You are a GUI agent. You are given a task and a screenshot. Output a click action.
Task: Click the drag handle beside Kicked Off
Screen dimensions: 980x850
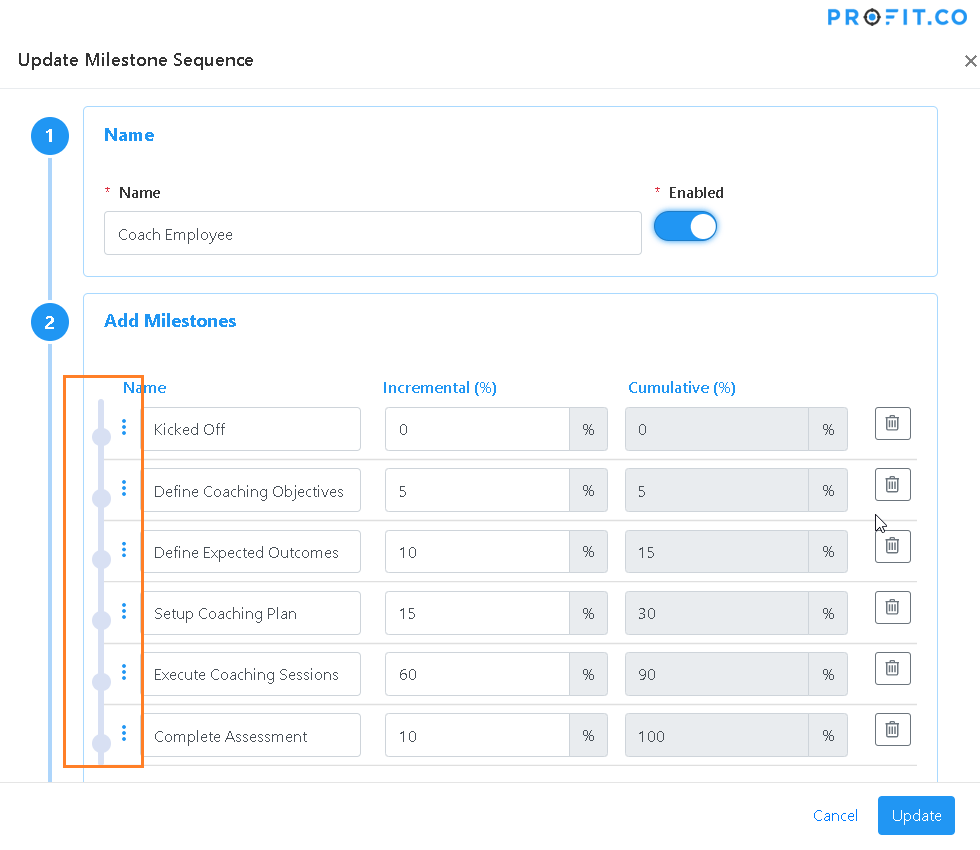click(x=123, y=427)
